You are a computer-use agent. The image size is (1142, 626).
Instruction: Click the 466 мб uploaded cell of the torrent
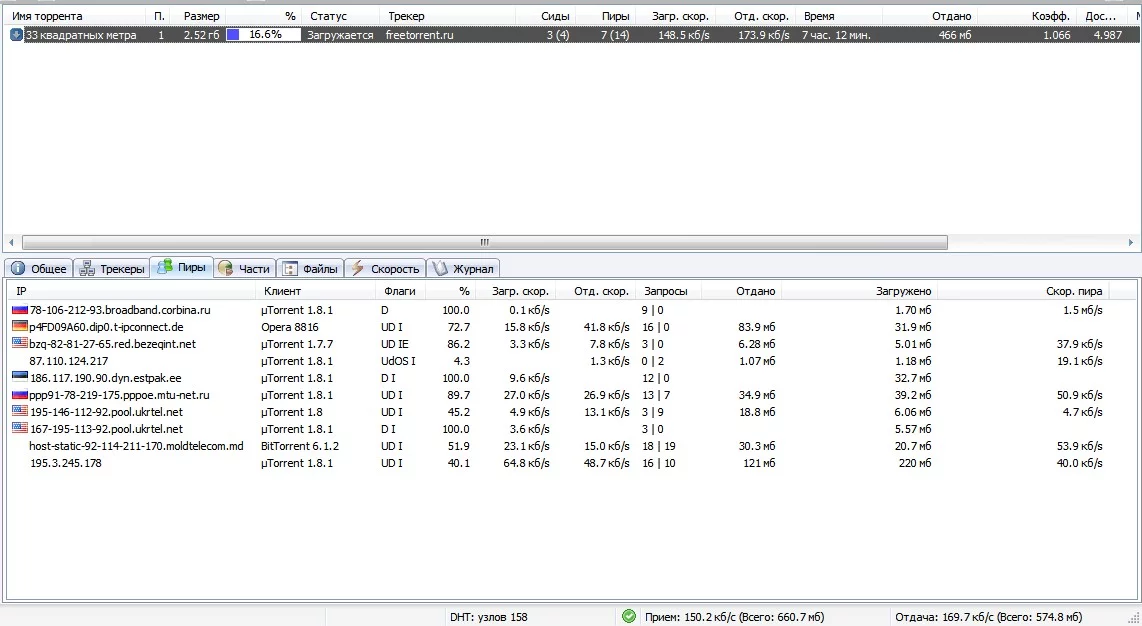click(955, 35)
